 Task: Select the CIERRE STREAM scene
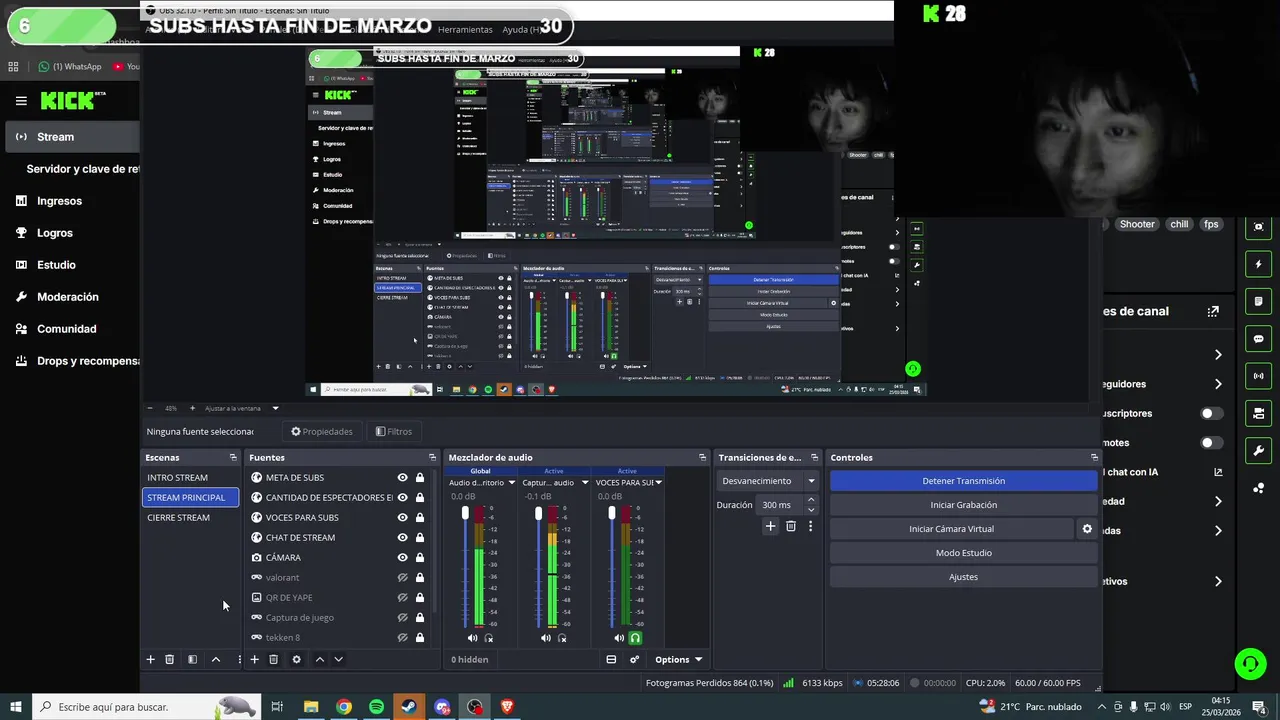[x=190, y=517]
